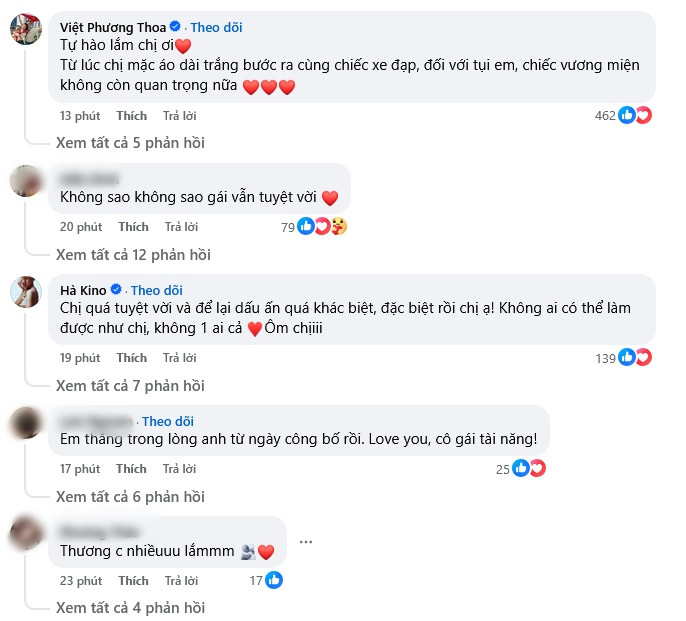Click the reaction icons on Việt Phương Thoa's comment

pyautogui.click(x=636, y=116)
